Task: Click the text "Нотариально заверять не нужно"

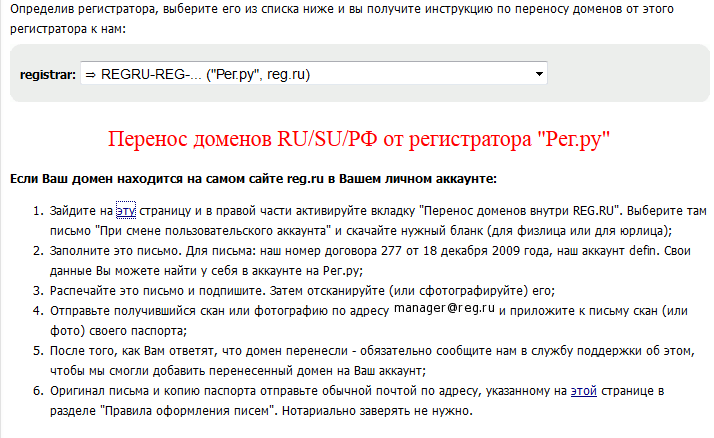Action: (376, 411)
